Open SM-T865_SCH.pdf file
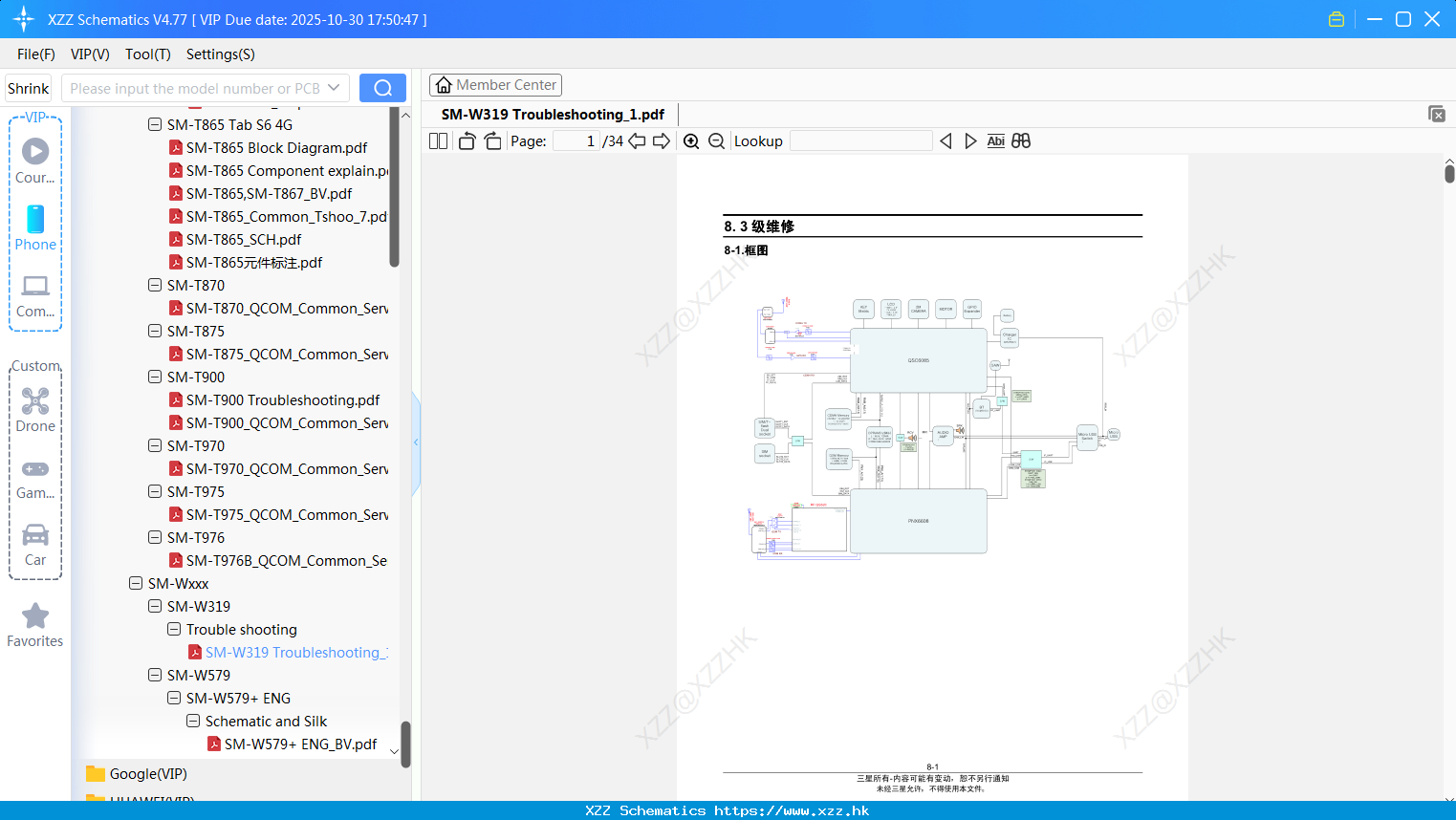This screenshot has width=1456, height=820. pyautogui.click(x=244, y=240)
